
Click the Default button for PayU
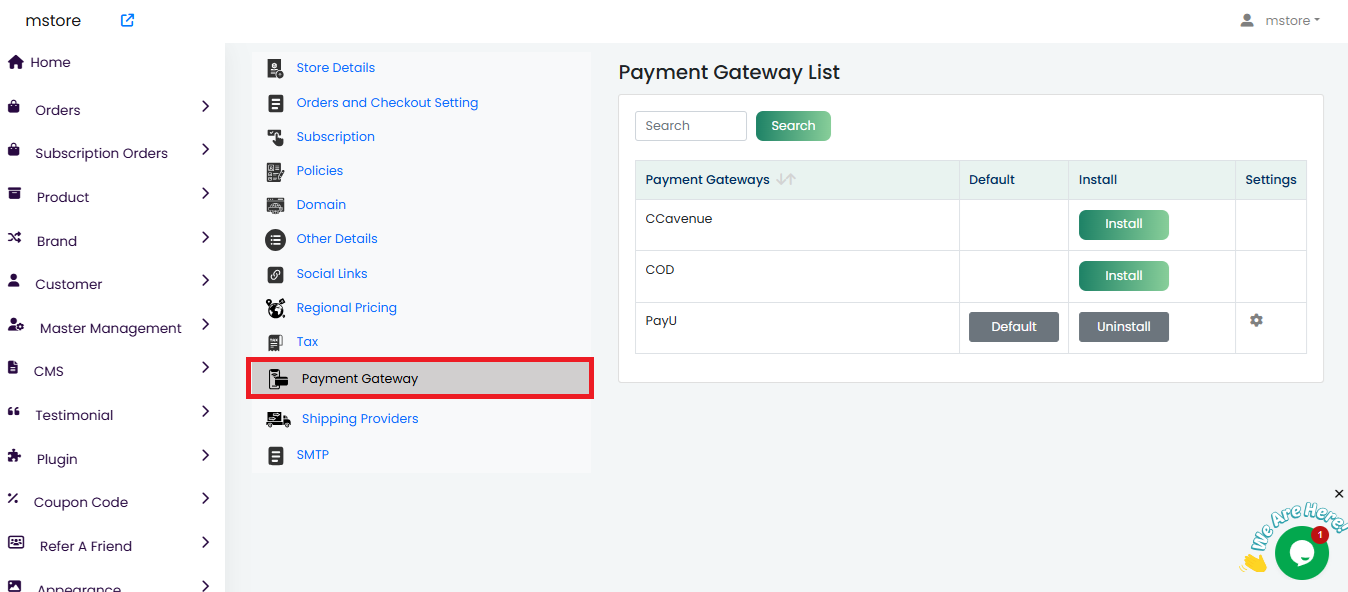point(1013,327)
